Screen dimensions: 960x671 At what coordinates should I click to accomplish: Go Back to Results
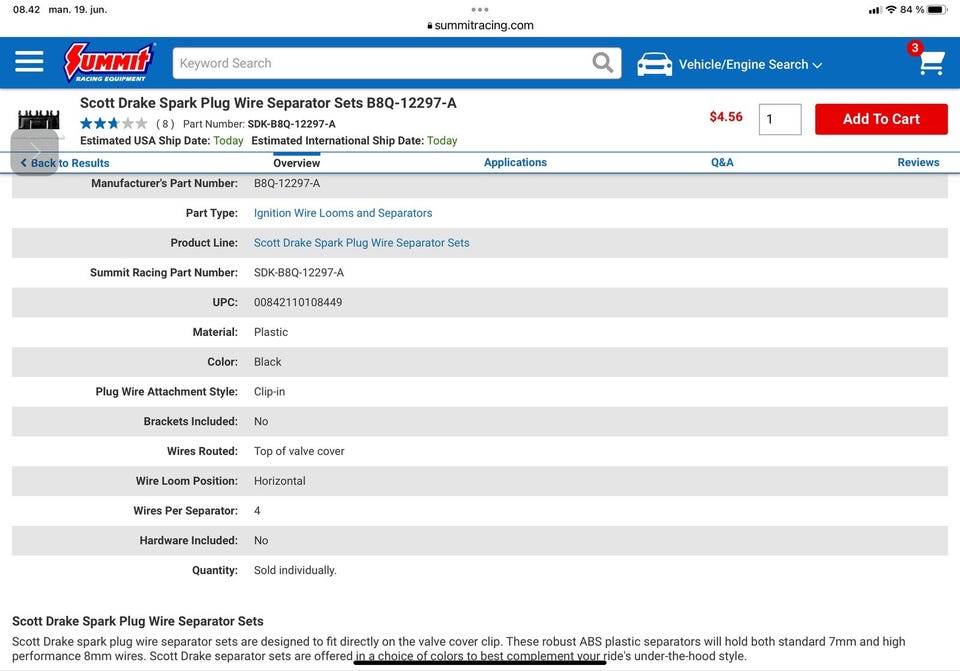point(68,163)
